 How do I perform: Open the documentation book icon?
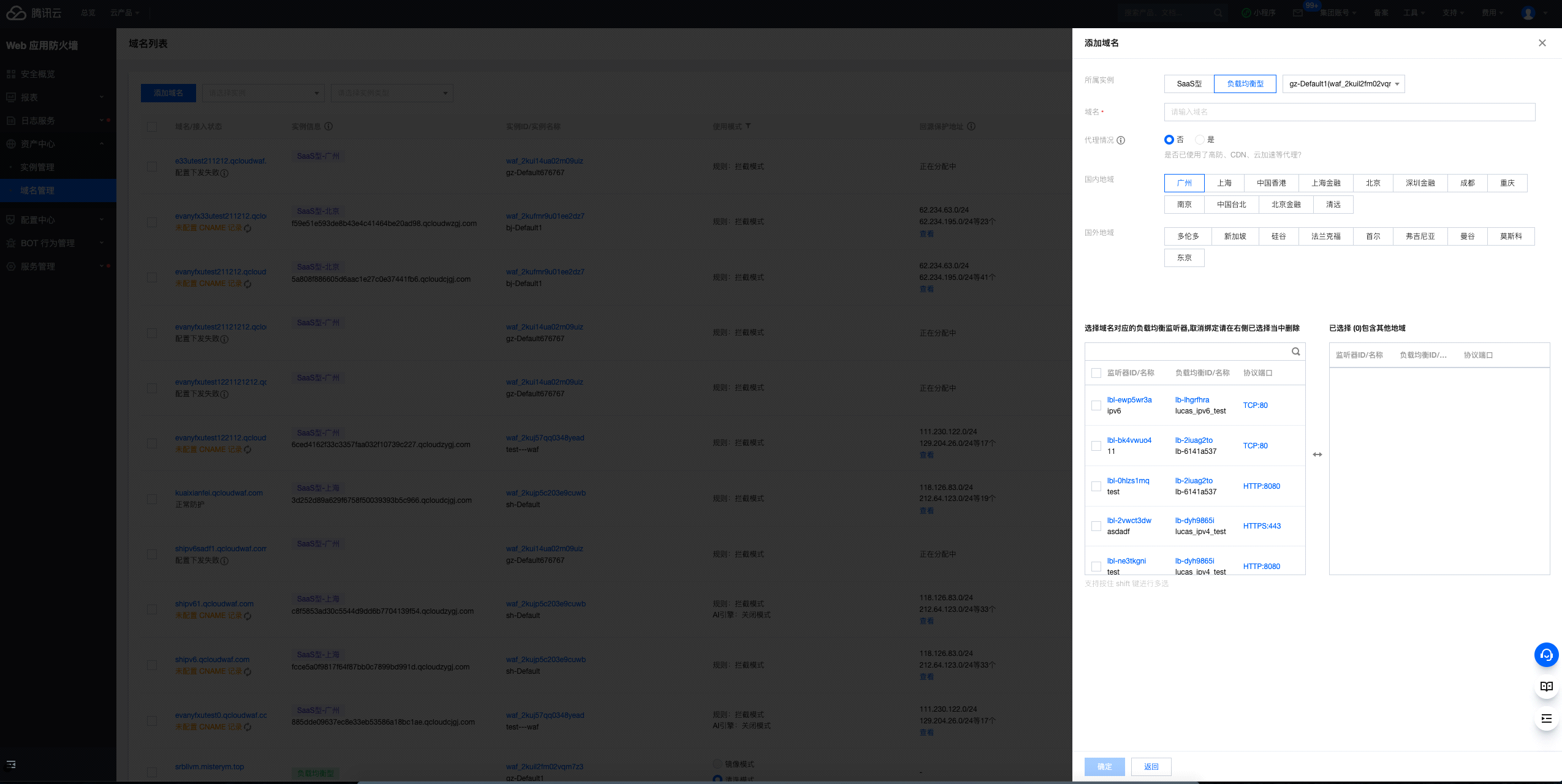pyautogui.click(x=1546, y=687)
